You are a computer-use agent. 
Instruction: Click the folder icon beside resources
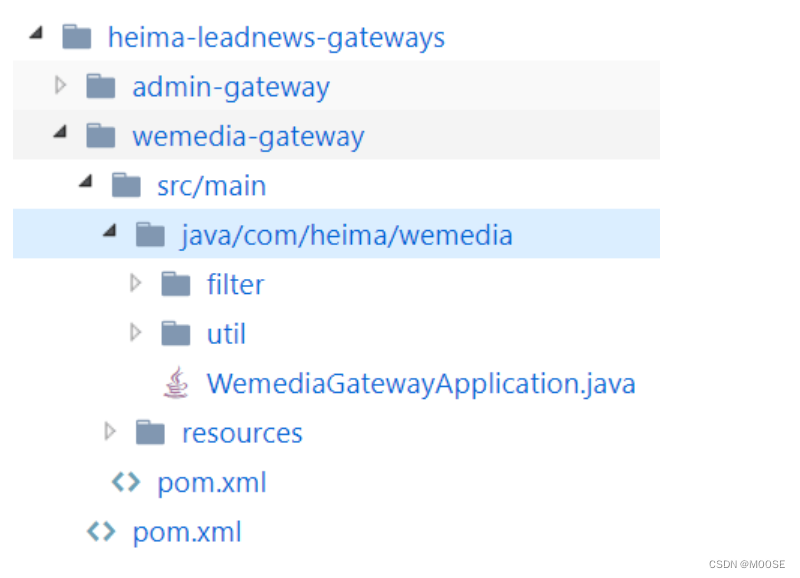coord(150,431)
